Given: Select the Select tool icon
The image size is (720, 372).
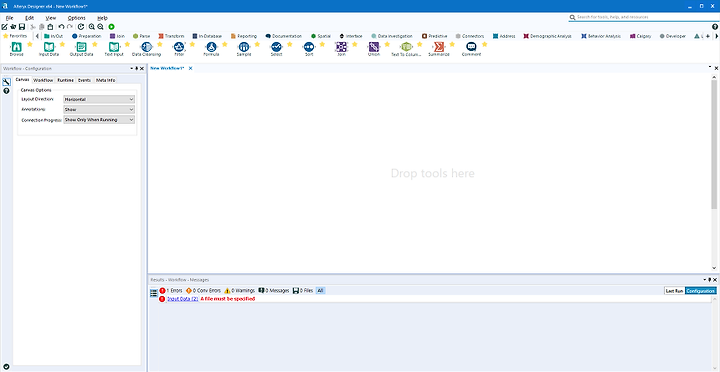Looking at the screenshot, I should [x=276, y=46].
